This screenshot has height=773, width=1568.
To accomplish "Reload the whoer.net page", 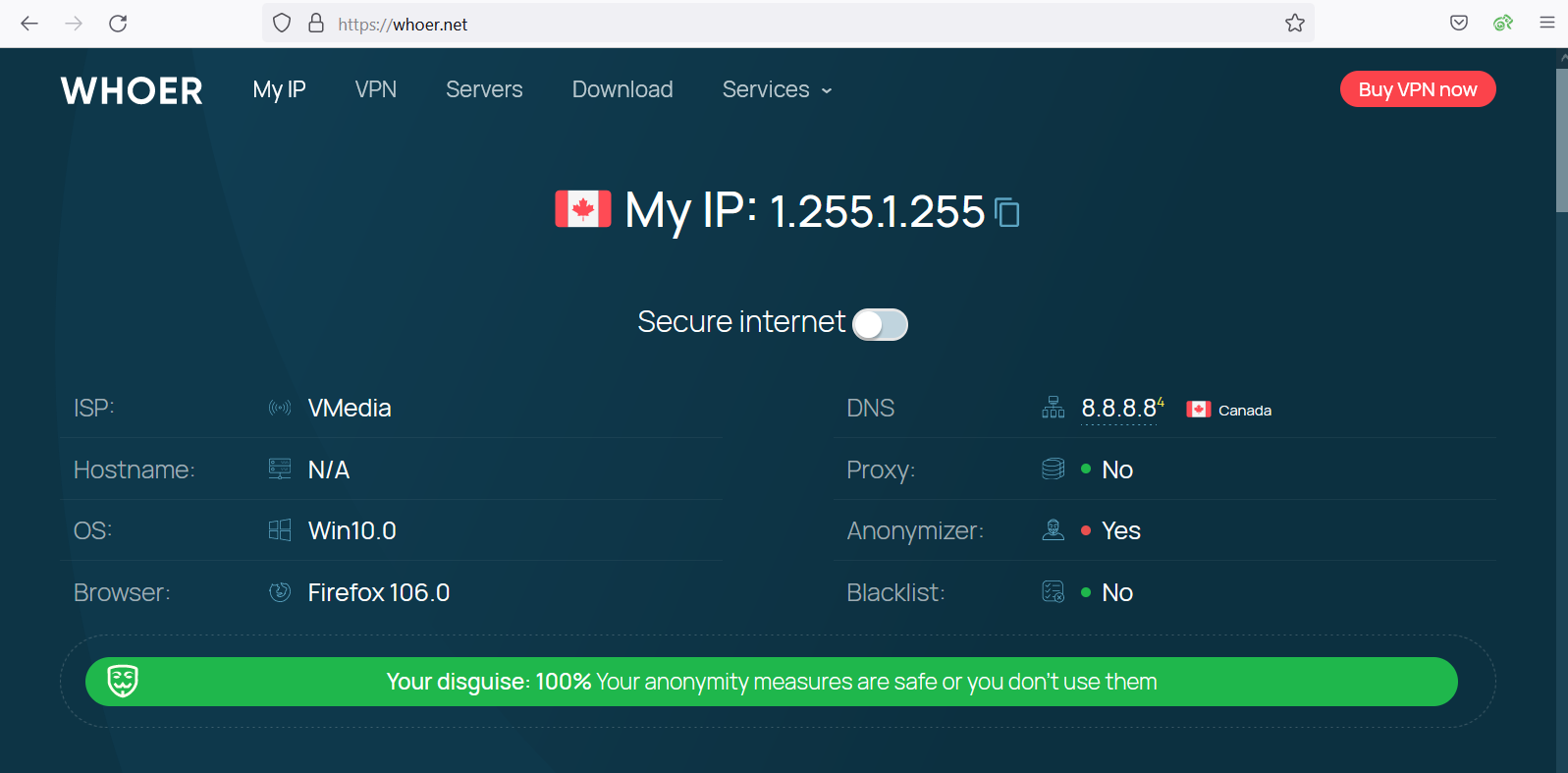I will [x=118, y=24].
